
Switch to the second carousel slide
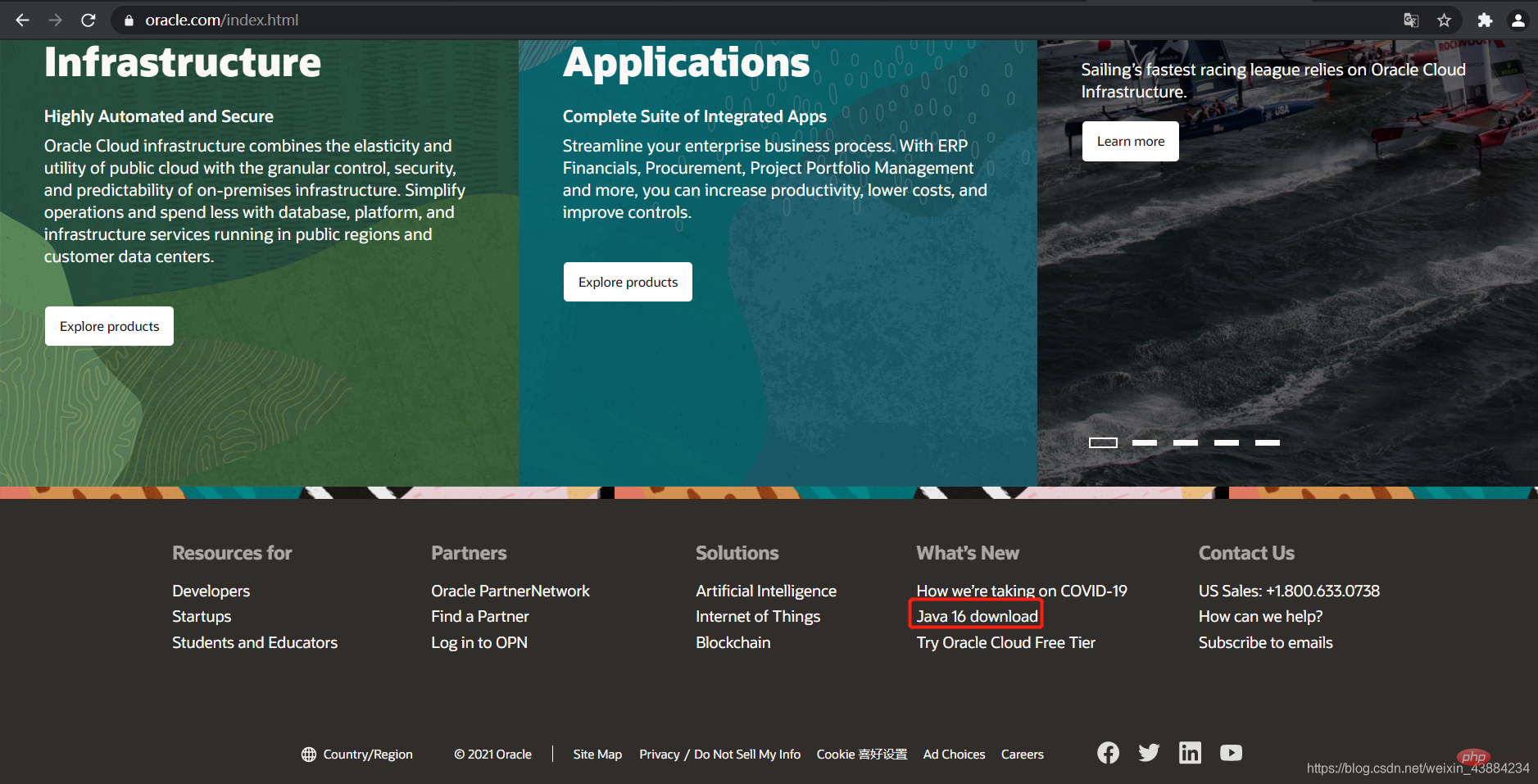(1145, 442)
